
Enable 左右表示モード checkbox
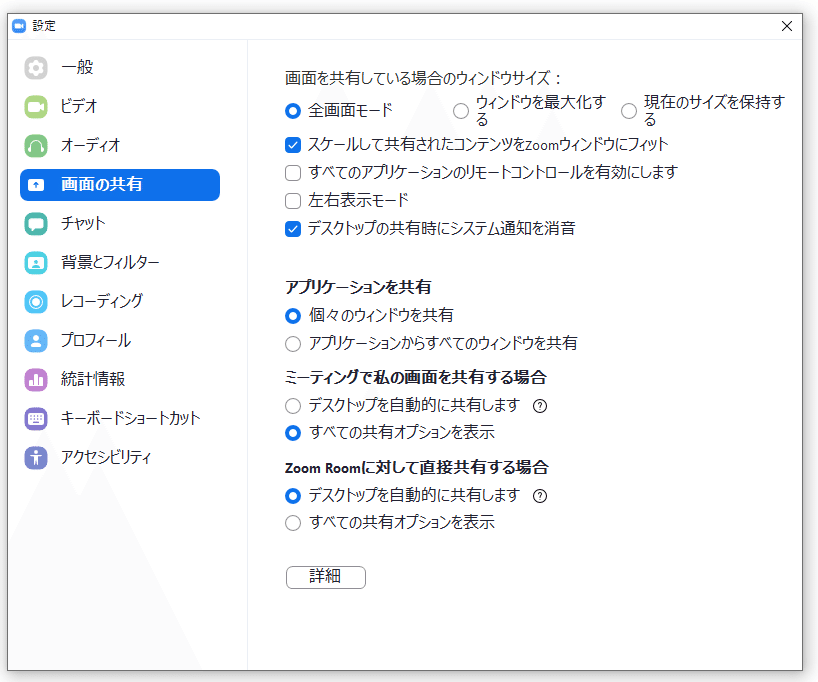pyautogui.click(x=293, y=201)
